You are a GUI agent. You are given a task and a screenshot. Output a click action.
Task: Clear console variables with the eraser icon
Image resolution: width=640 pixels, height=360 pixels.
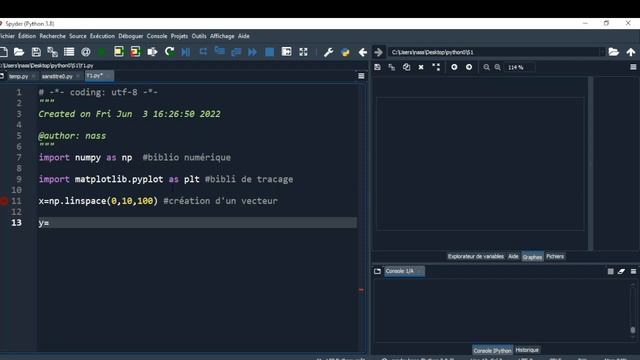(621, 271)
